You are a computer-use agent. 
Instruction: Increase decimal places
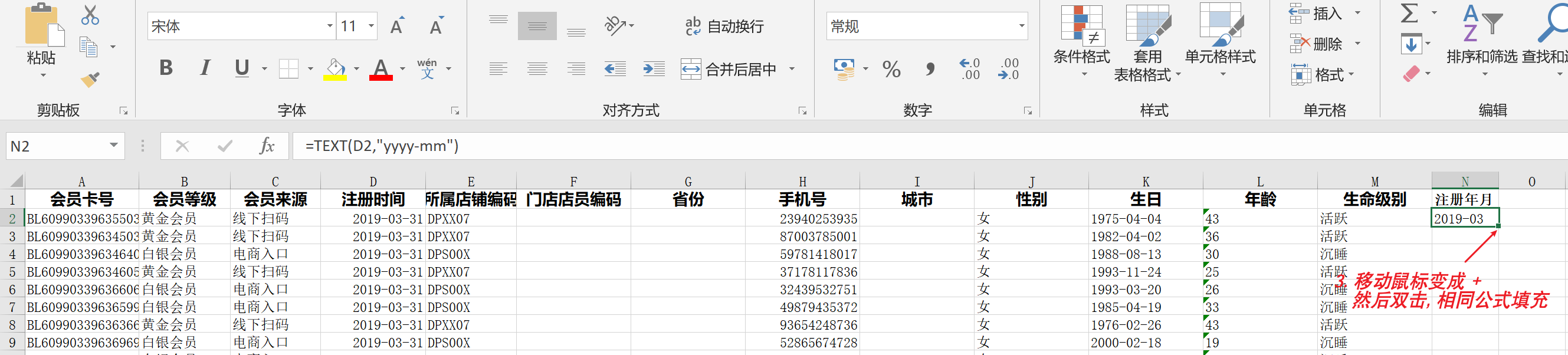coord(969,69)
